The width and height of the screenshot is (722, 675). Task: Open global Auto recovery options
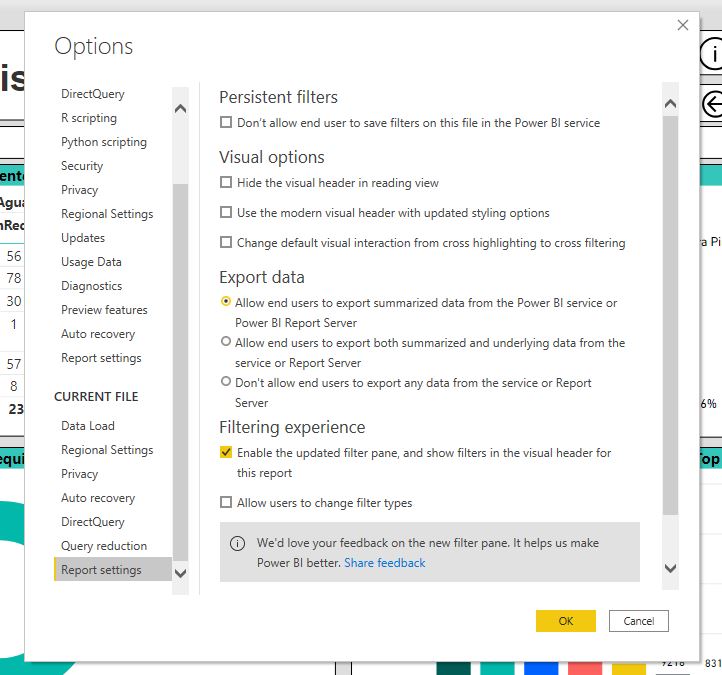[x=98, y=333]
